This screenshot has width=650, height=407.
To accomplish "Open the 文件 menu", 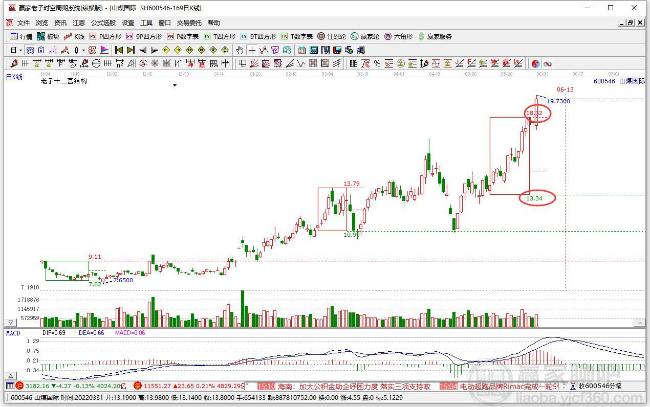I will pos(23,23).
